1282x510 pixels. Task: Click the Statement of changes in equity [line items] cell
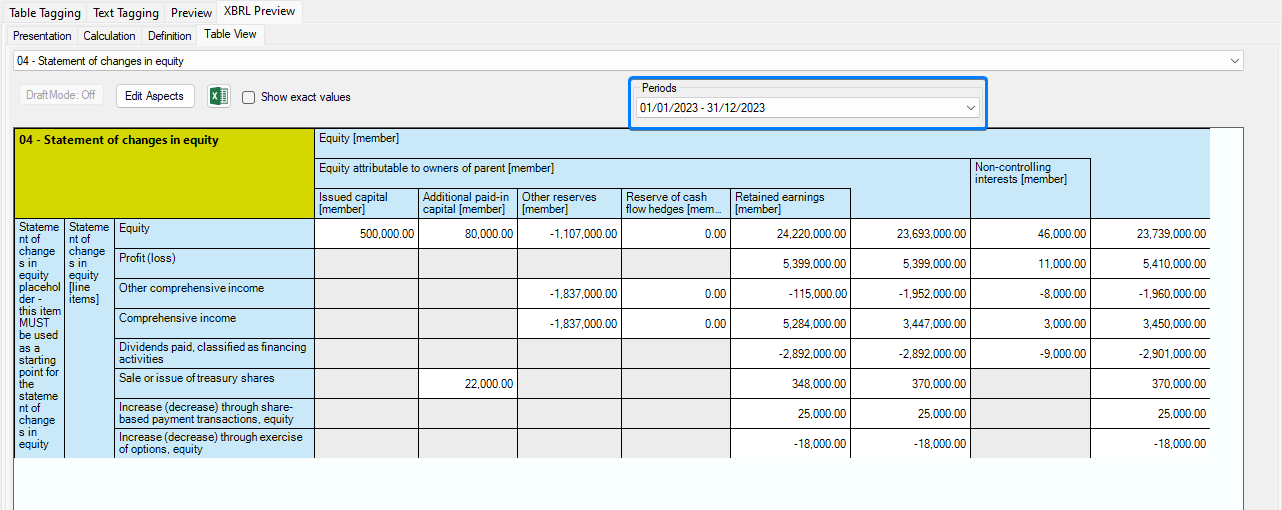coord(89,338)
